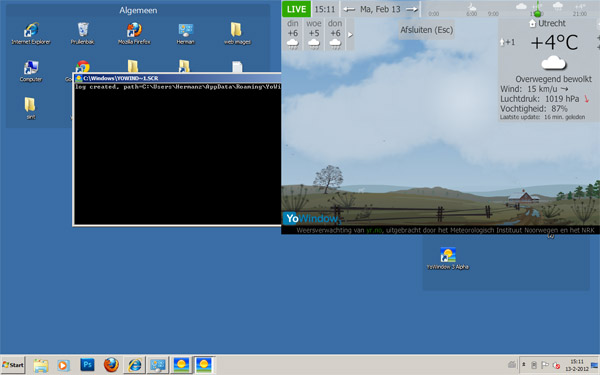Viewport: 600px width, 375px height.
Task: Open the taskbar clock showing 13-2-2012
Action: pyautogui.click(x=577, y=365)
